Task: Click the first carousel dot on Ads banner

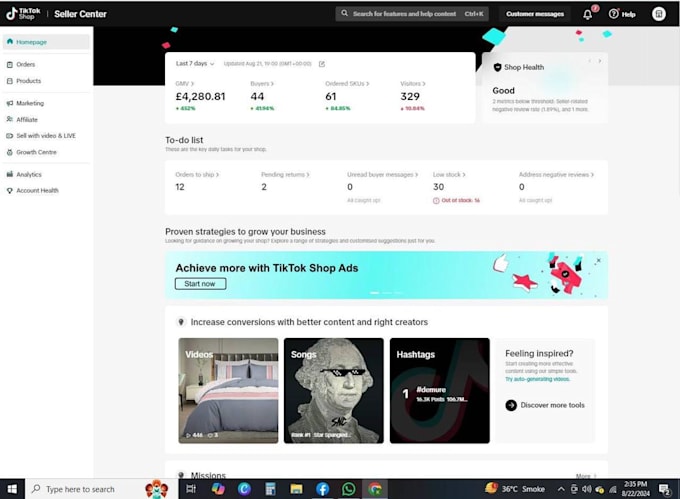Action: pyautogui.click(x=374, y=293)
